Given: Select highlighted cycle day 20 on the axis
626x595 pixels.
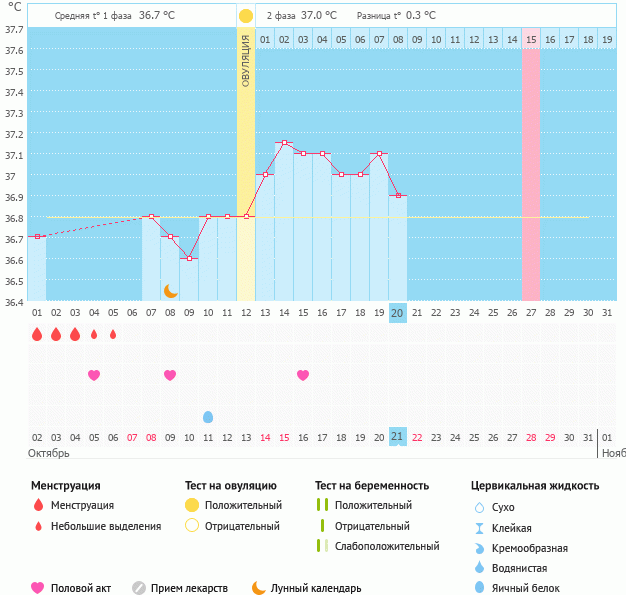Looking at the screenshot, I should [397, 313].
